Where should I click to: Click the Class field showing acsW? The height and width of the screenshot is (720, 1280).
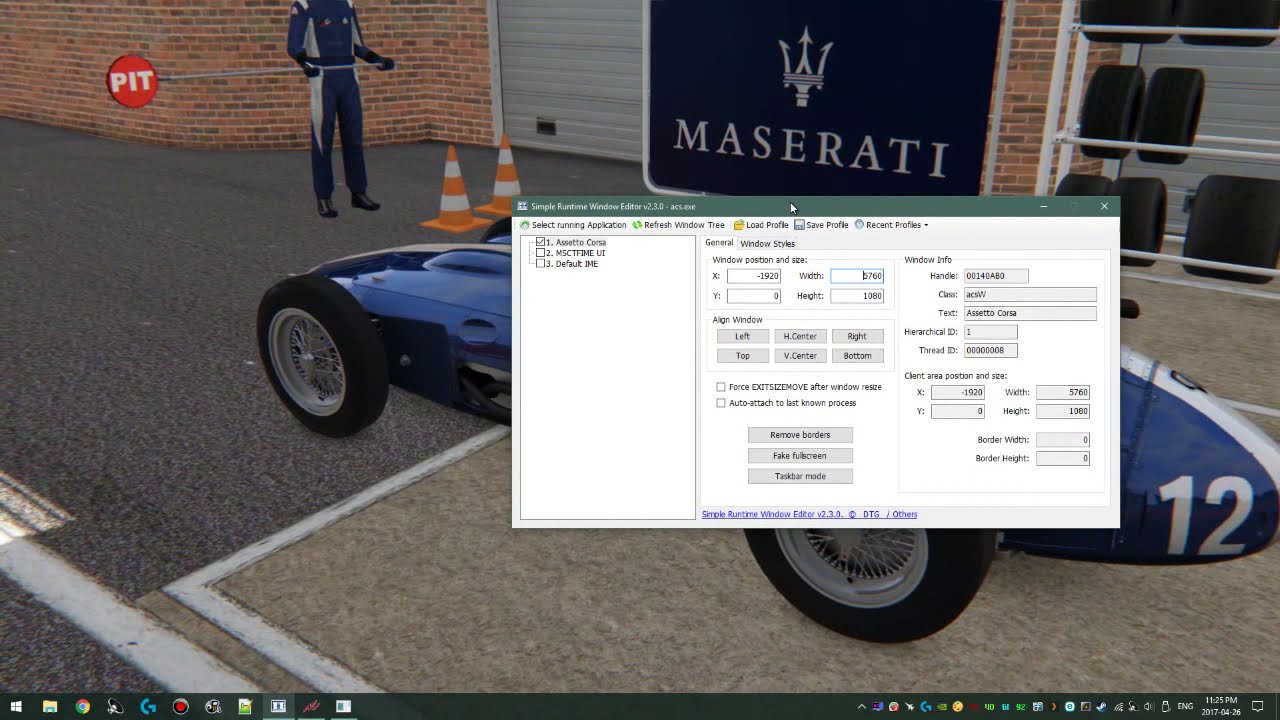click(1030, 295)
